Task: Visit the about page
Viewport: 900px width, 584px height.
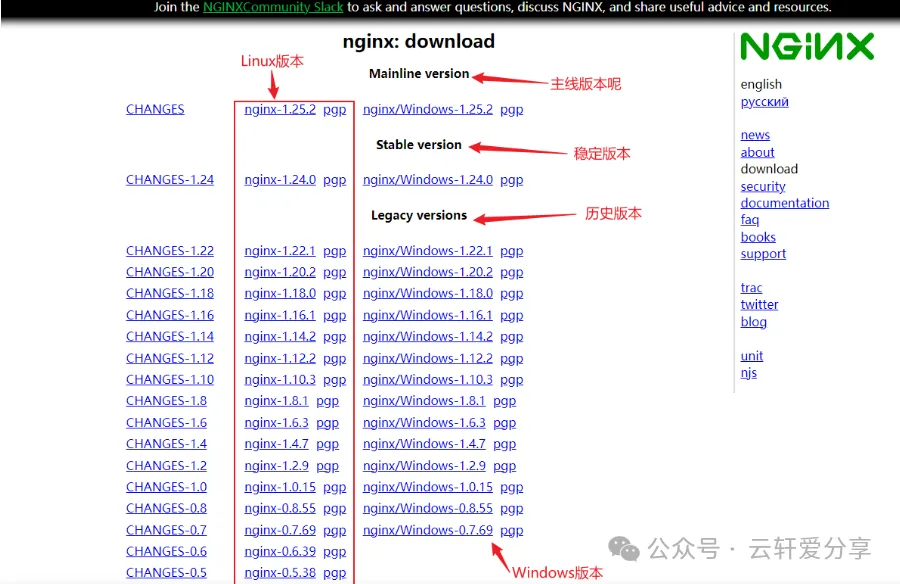Action: pos(757,152)
